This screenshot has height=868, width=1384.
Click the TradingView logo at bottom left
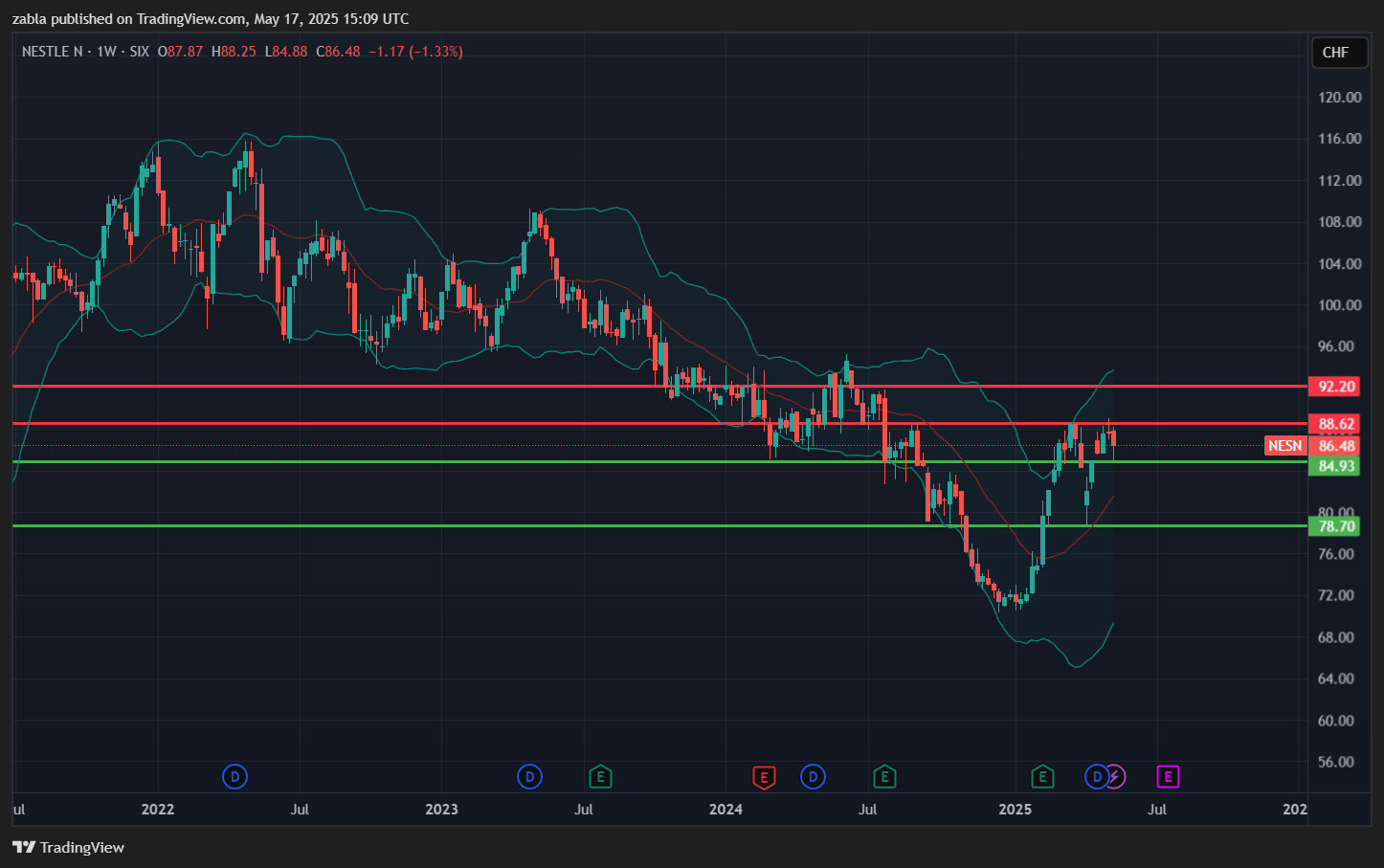[69, 847]
